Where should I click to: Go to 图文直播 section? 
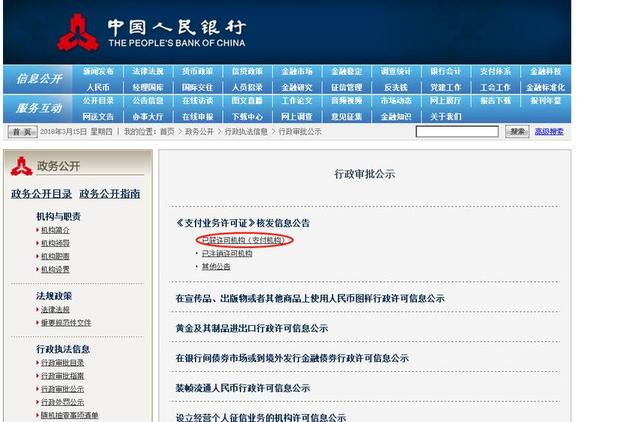click(247, 100)
